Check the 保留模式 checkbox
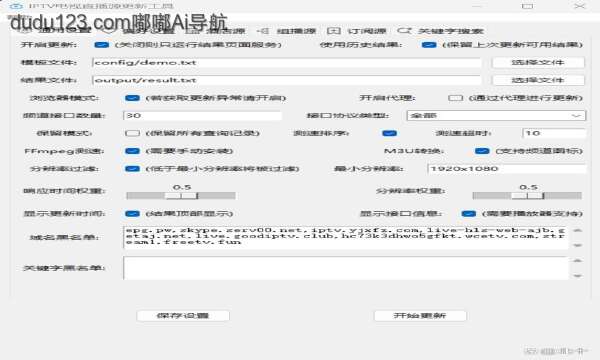Image resolution: width=600 pixels, height=360 pixels. point(132,133)
